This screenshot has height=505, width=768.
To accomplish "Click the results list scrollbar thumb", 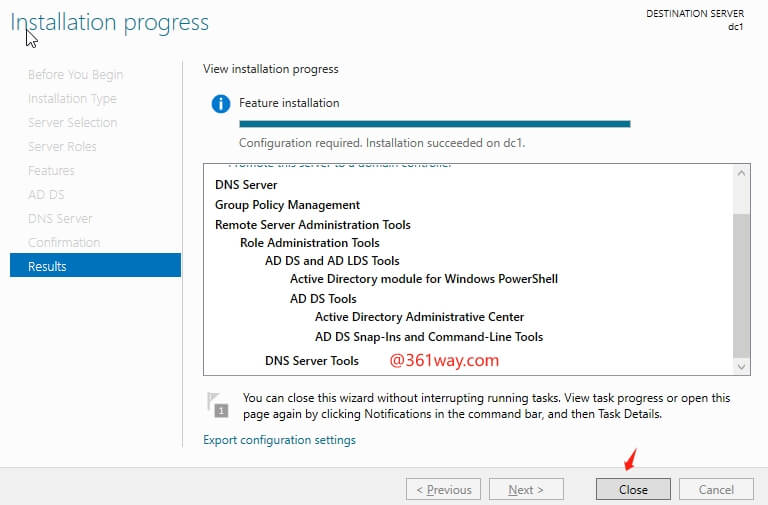I will tap(741, 284).
